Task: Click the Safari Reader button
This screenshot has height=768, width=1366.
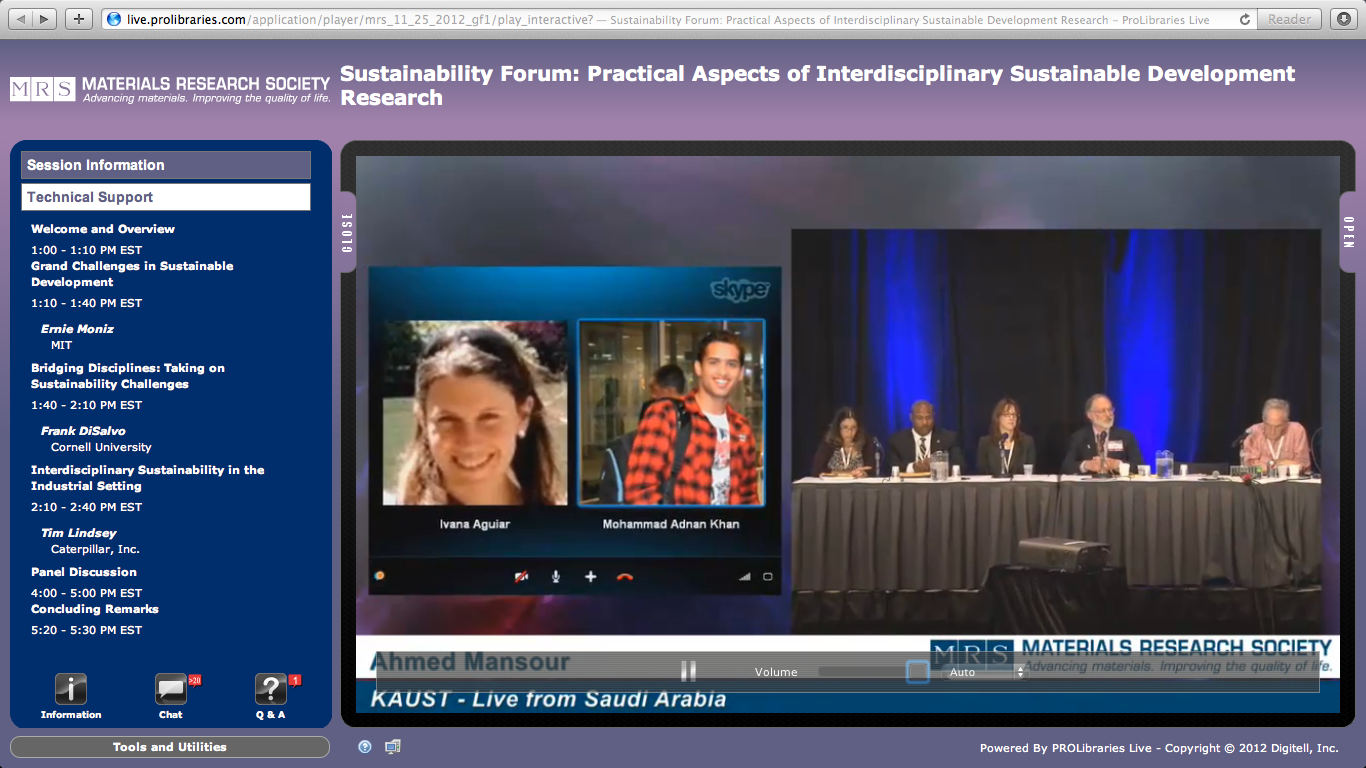Action: (1289, 19)
